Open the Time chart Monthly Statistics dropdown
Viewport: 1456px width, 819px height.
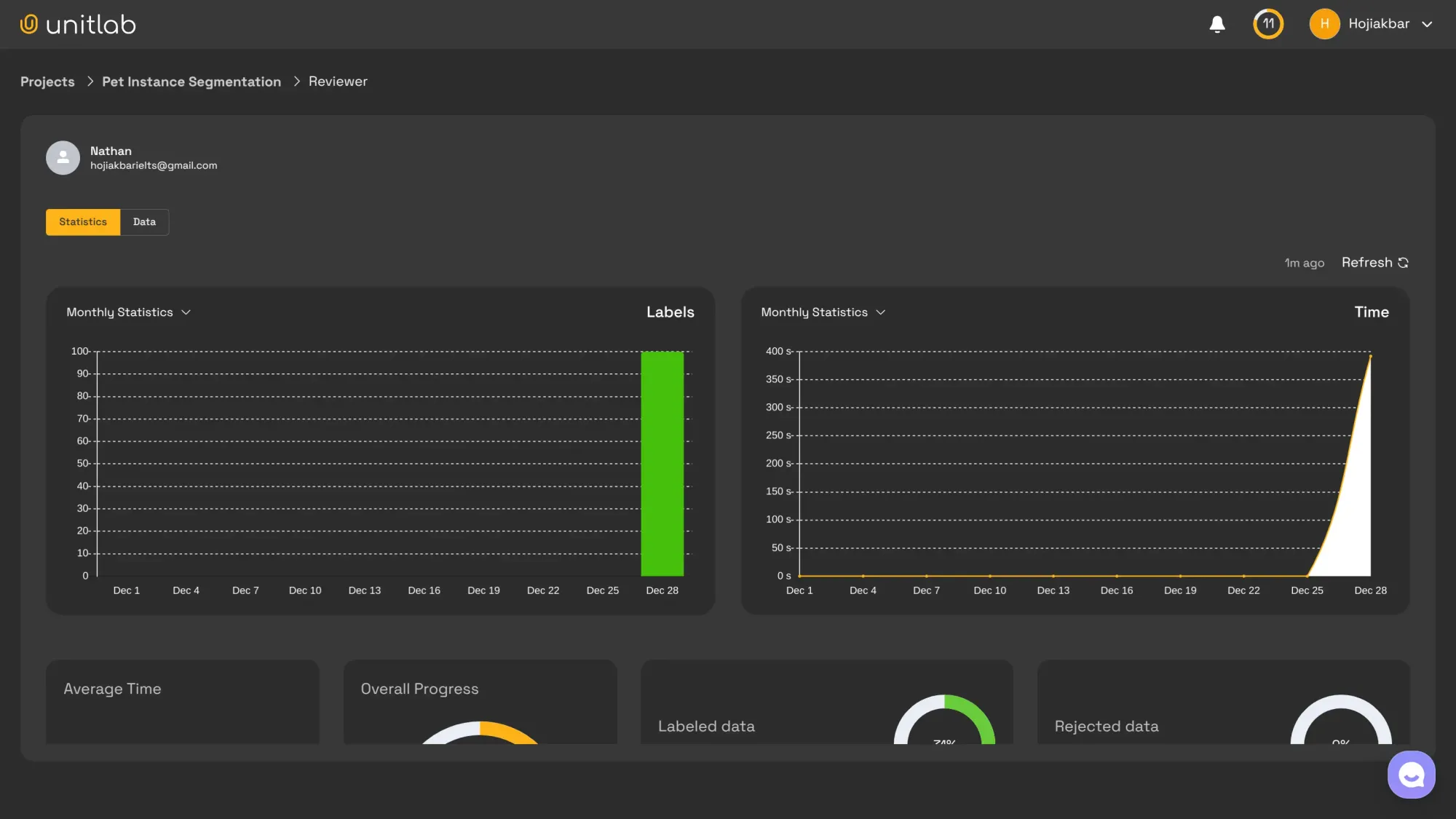click(822, 312)
